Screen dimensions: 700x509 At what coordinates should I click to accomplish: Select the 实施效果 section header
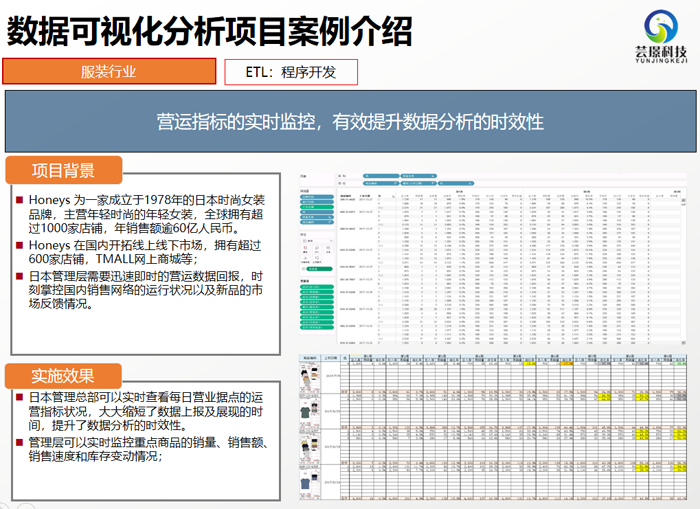pos(63,376)
